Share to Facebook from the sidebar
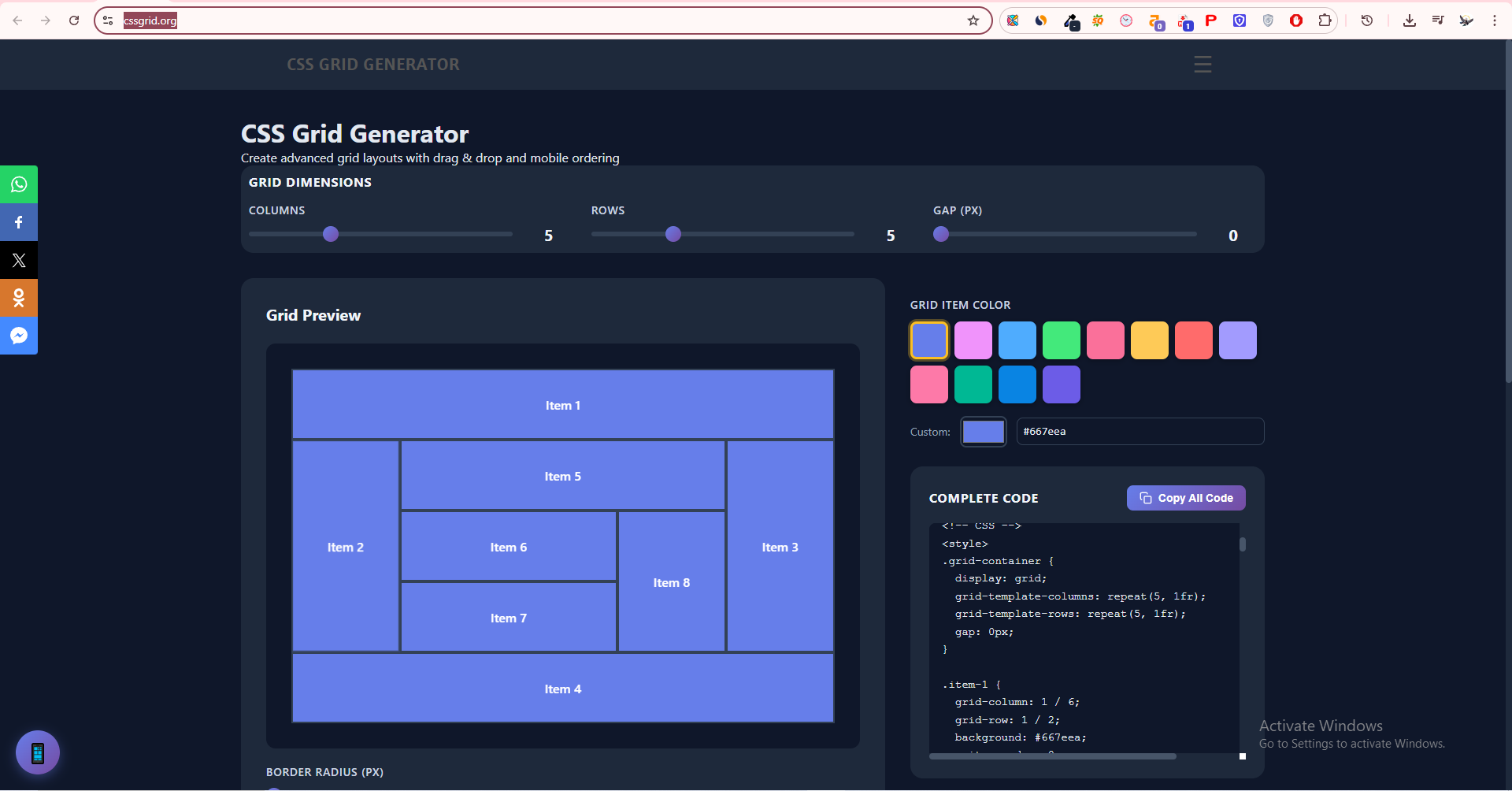 18,221
